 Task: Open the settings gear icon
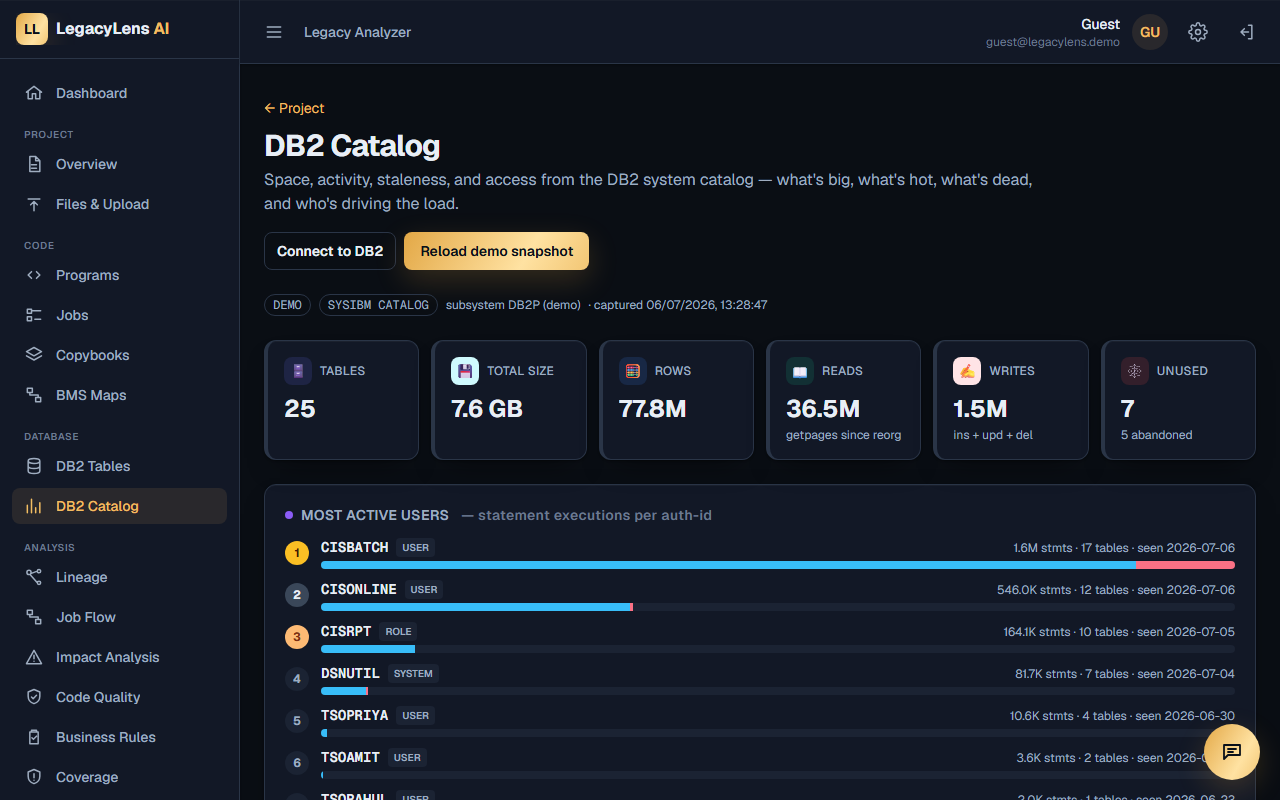click(1198, 32)
